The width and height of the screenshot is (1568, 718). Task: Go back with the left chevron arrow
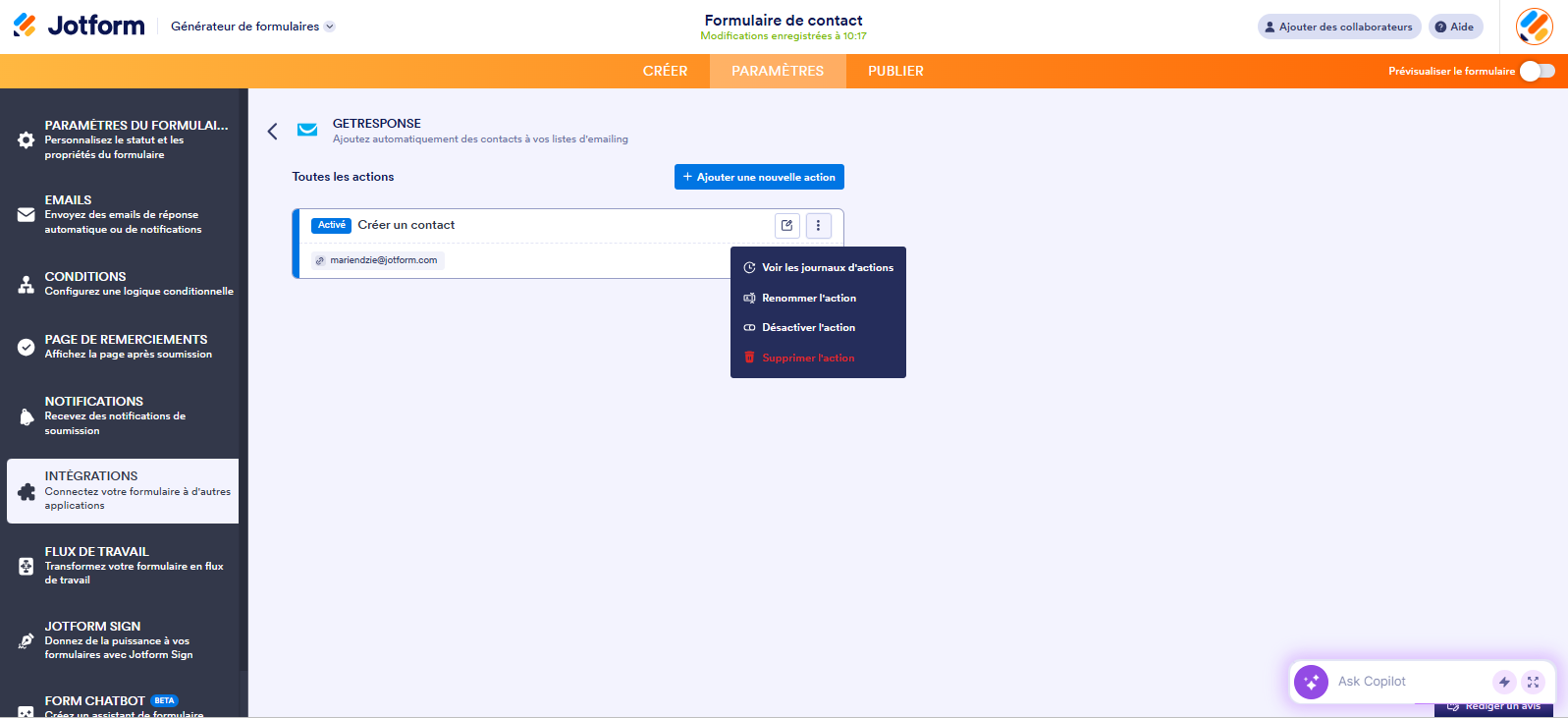click(x=273, y=131)
